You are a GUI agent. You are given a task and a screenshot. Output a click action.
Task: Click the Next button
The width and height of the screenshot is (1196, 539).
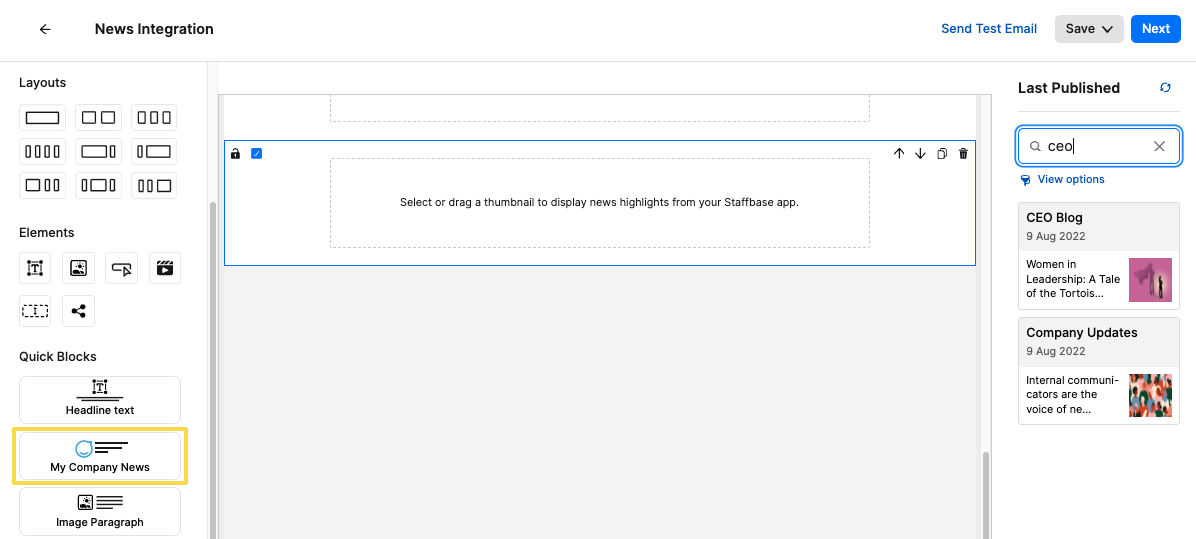pos(1156,29)
